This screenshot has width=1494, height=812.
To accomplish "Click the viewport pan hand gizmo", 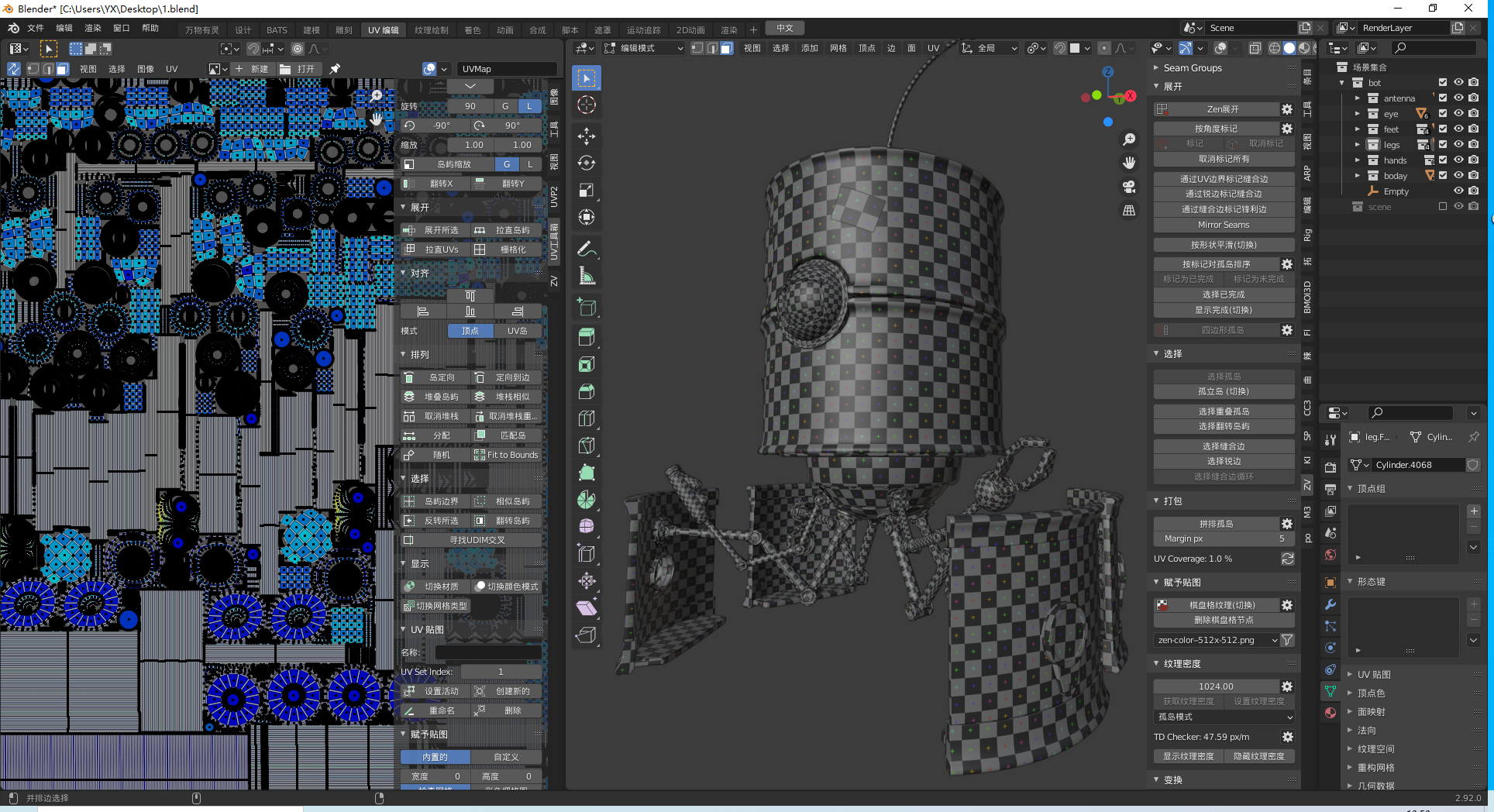I will pos(1129,163).
